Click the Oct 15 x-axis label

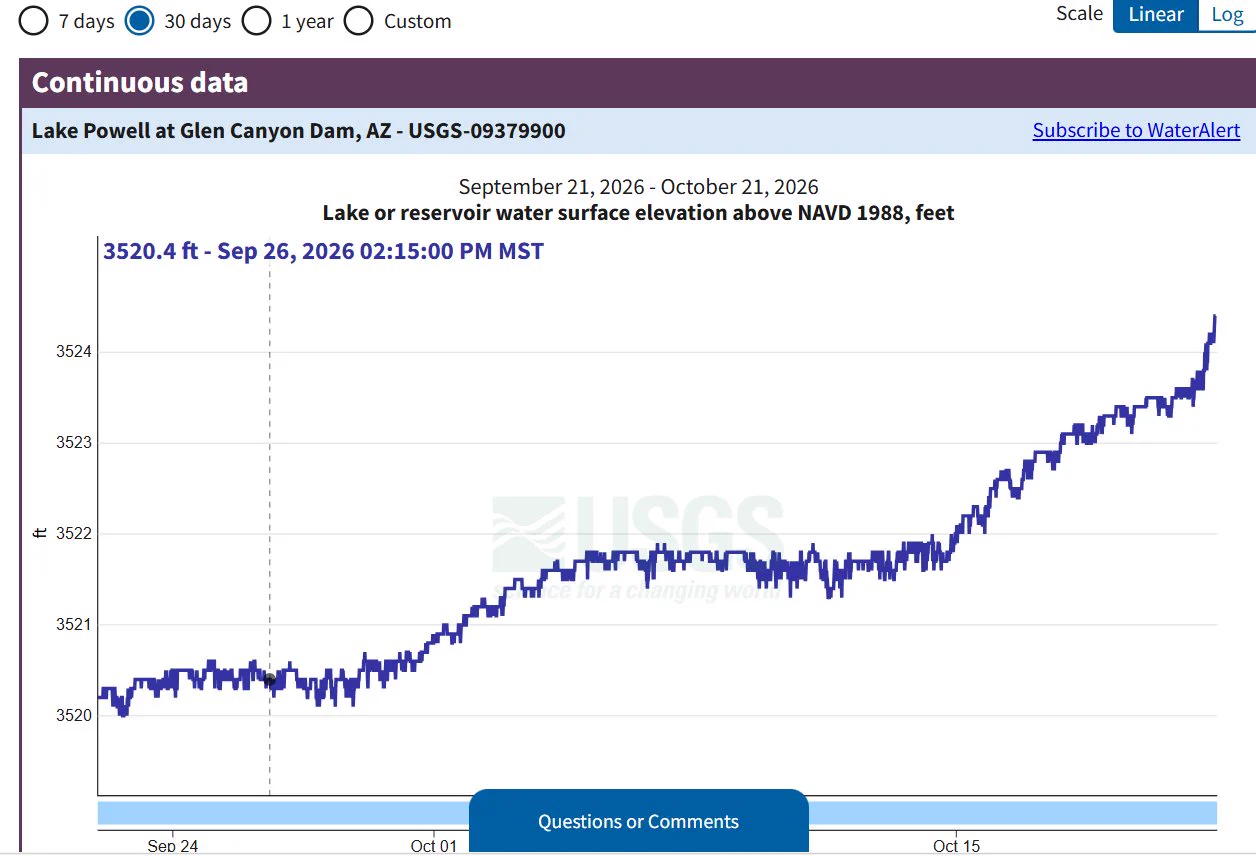(x=957, y=846)
